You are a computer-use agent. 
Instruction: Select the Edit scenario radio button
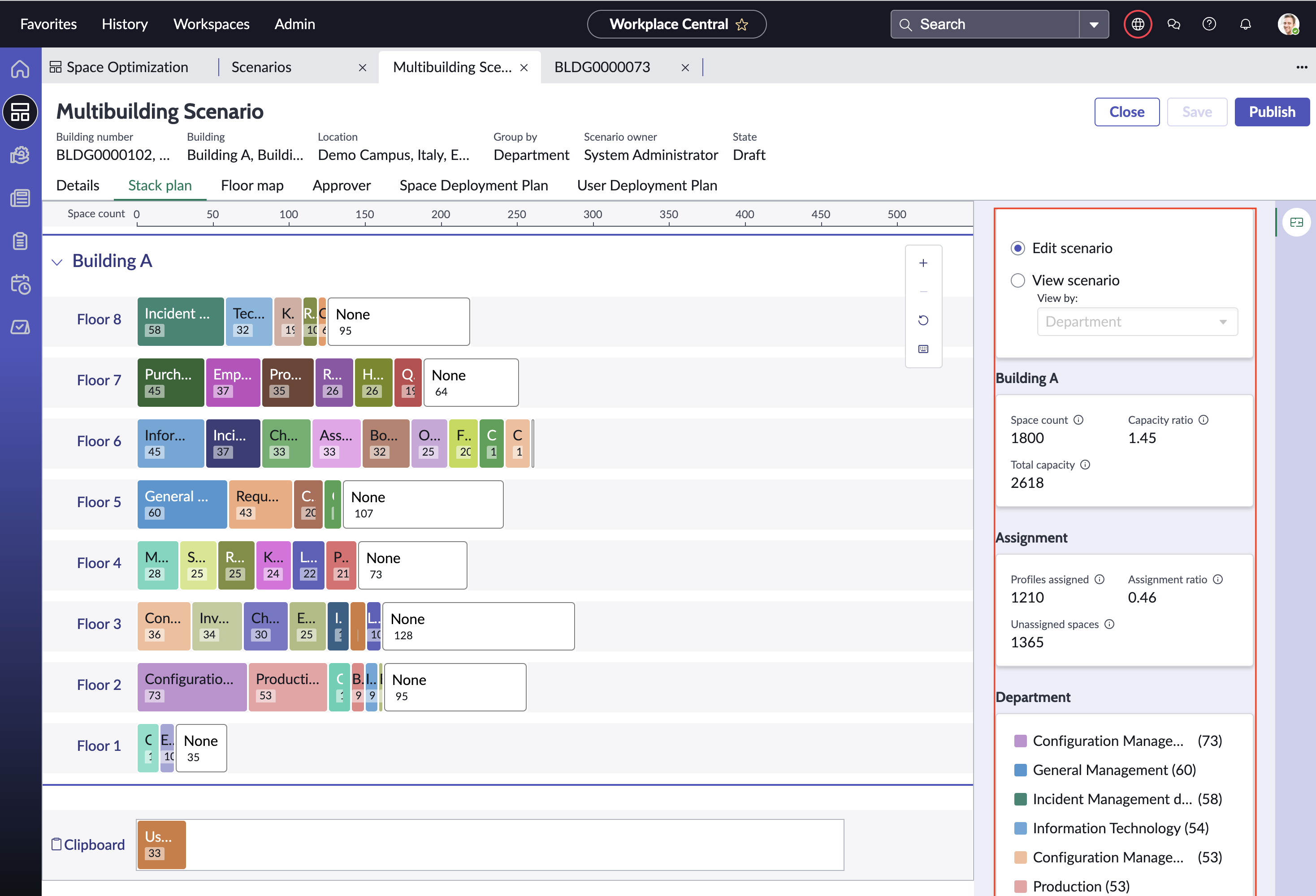pos(1017,249)
